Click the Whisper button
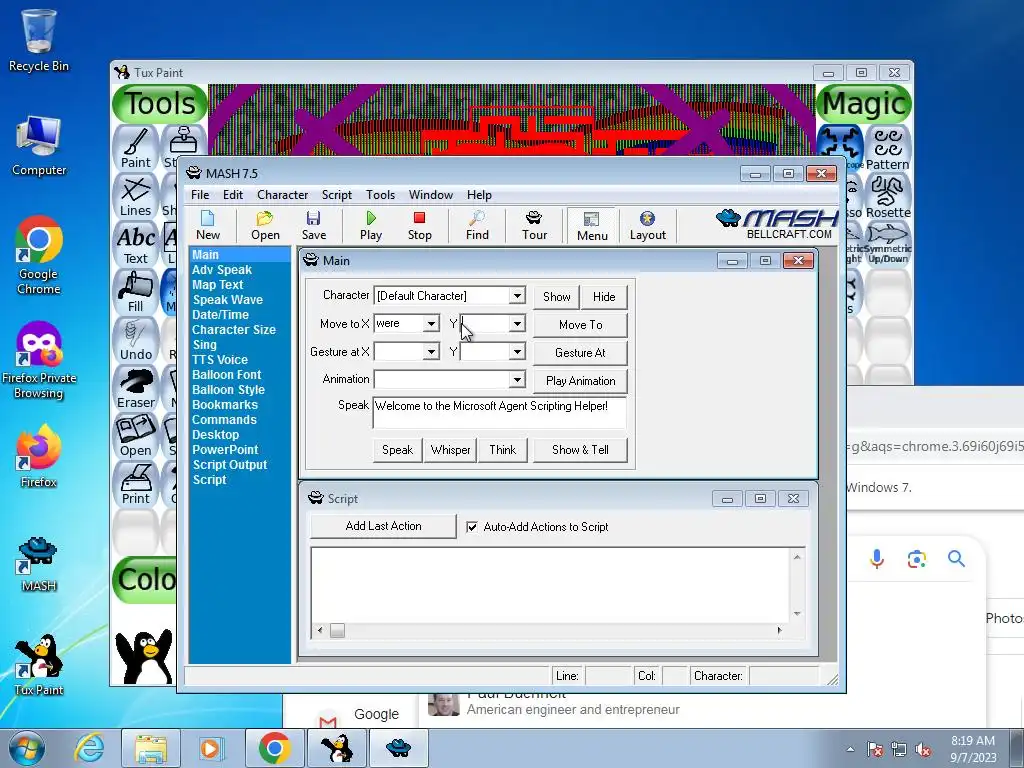The image size is (1024, 768). point(450,450)
